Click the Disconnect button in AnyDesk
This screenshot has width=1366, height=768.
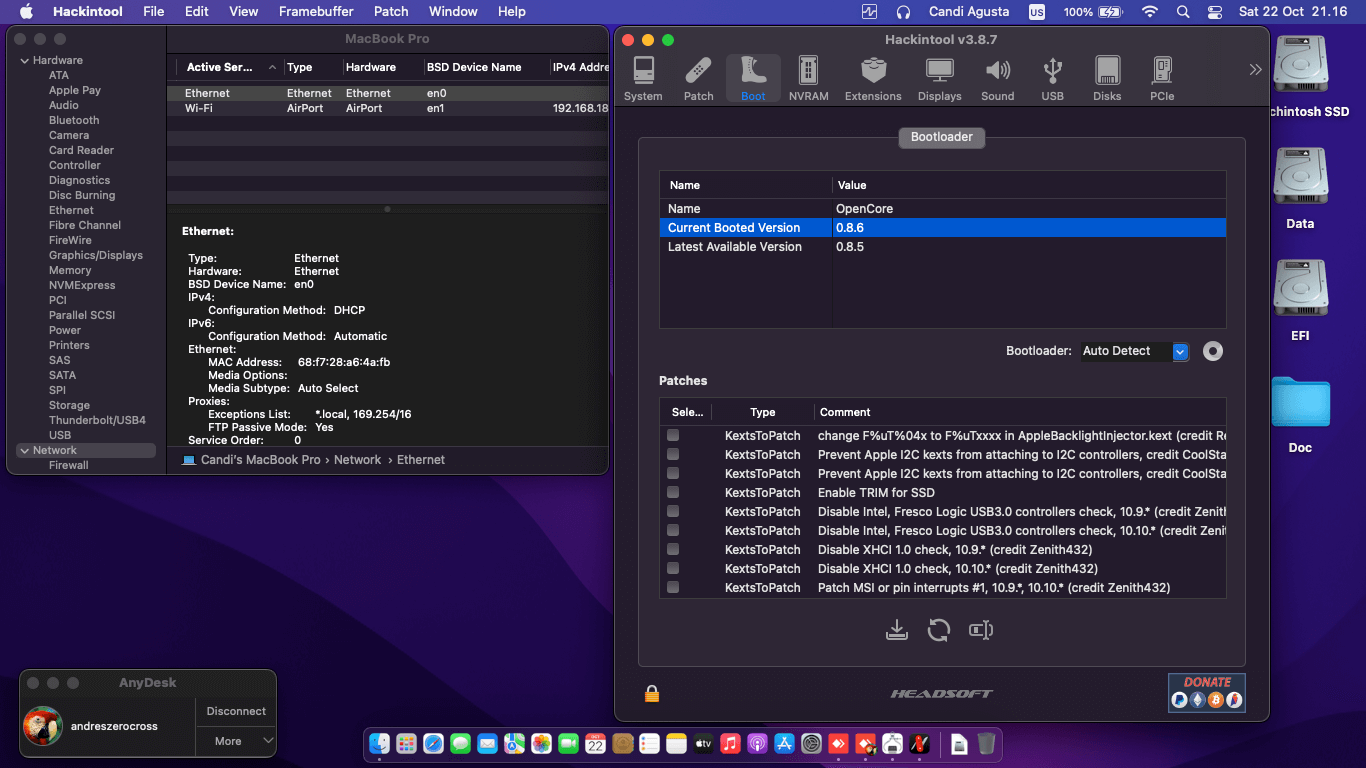[236, 711]
